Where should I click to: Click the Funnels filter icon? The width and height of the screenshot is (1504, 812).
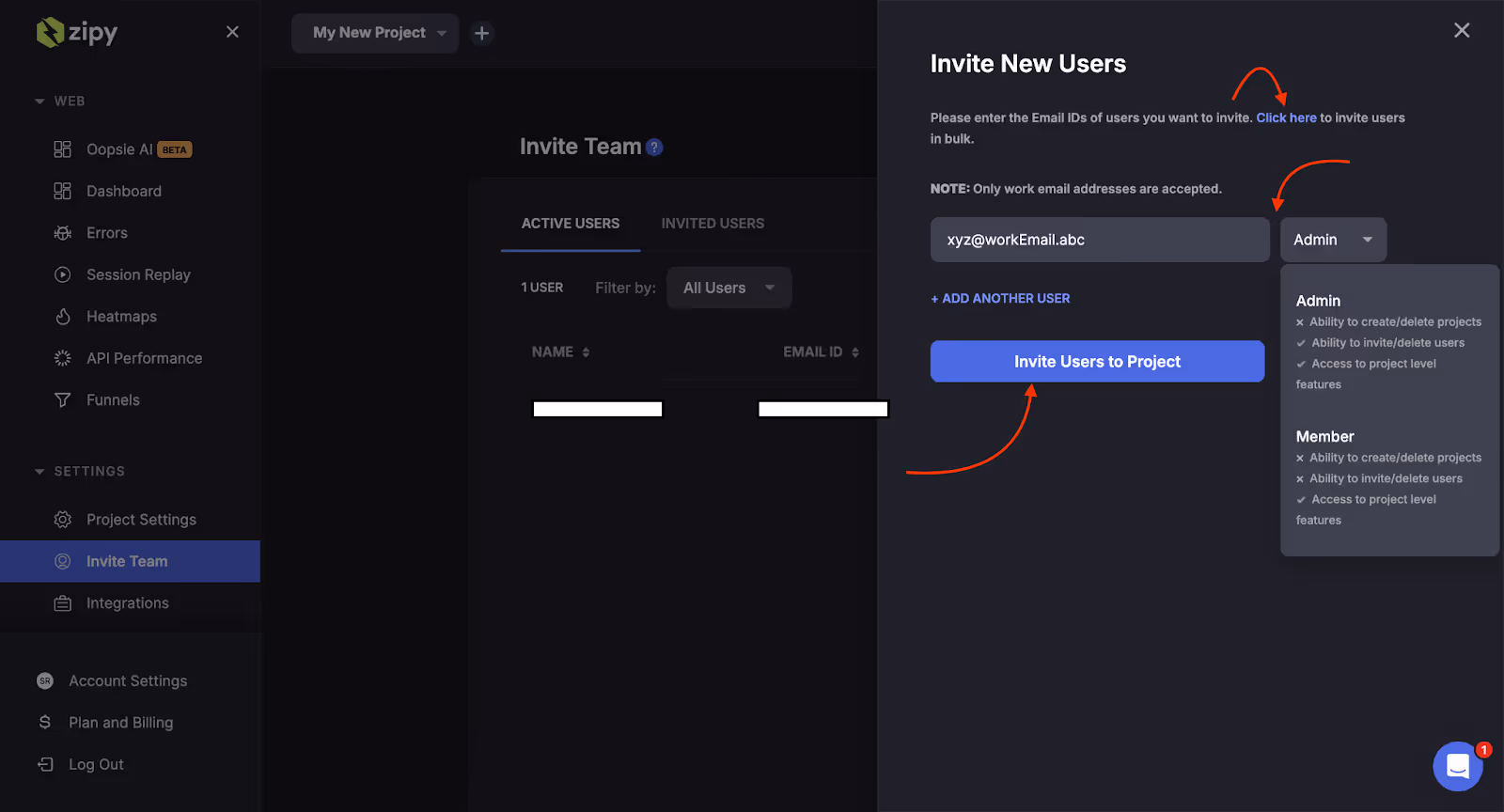[x=62, y=399]
